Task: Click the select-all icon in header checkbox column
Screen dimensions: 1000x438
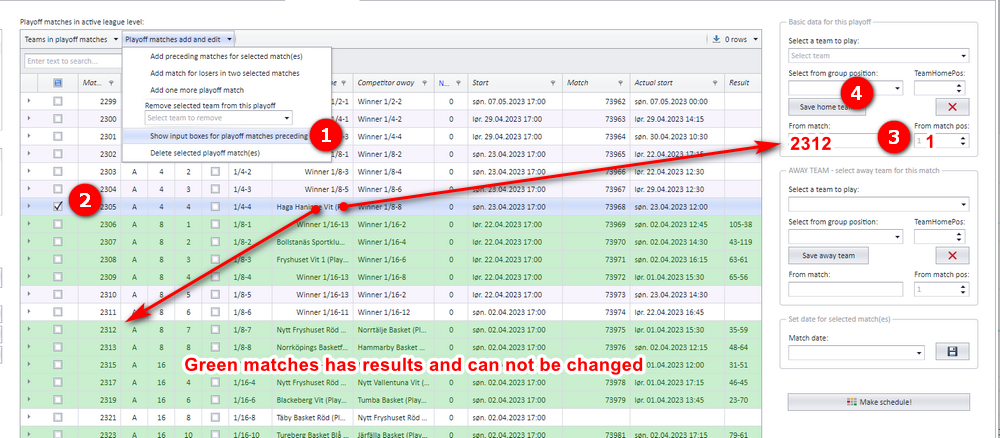Action: (57, 83)
